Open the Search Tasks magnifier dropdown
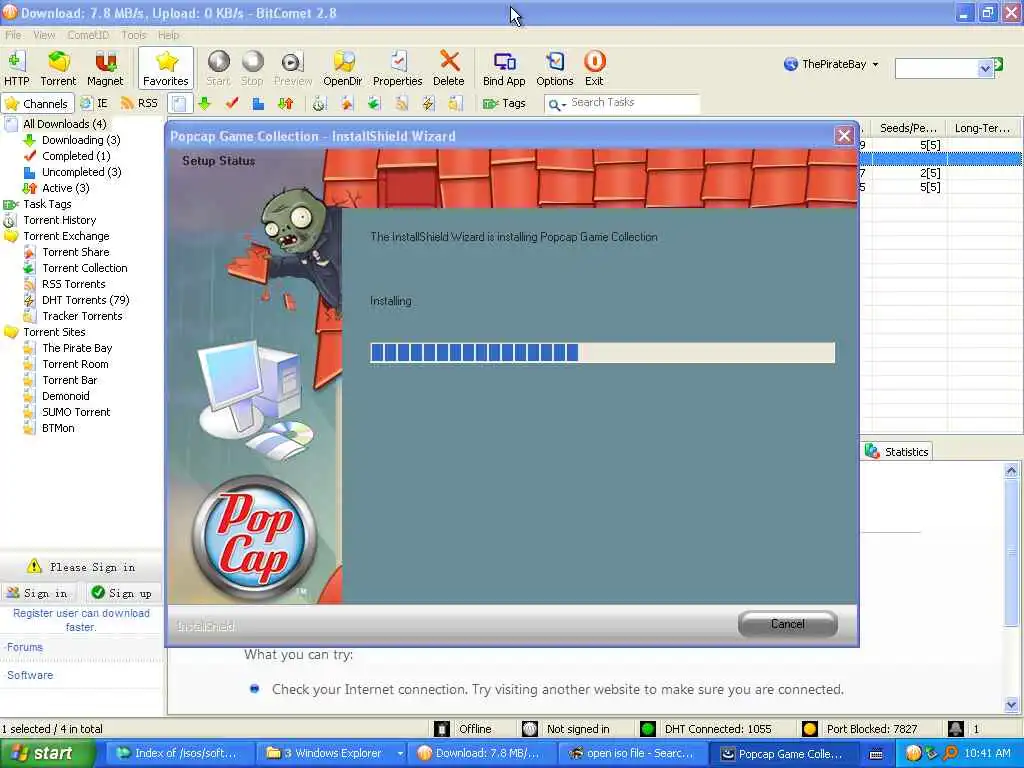Image resolution: width=1024 pixels, height=768 pixels. tap(556, 104)
